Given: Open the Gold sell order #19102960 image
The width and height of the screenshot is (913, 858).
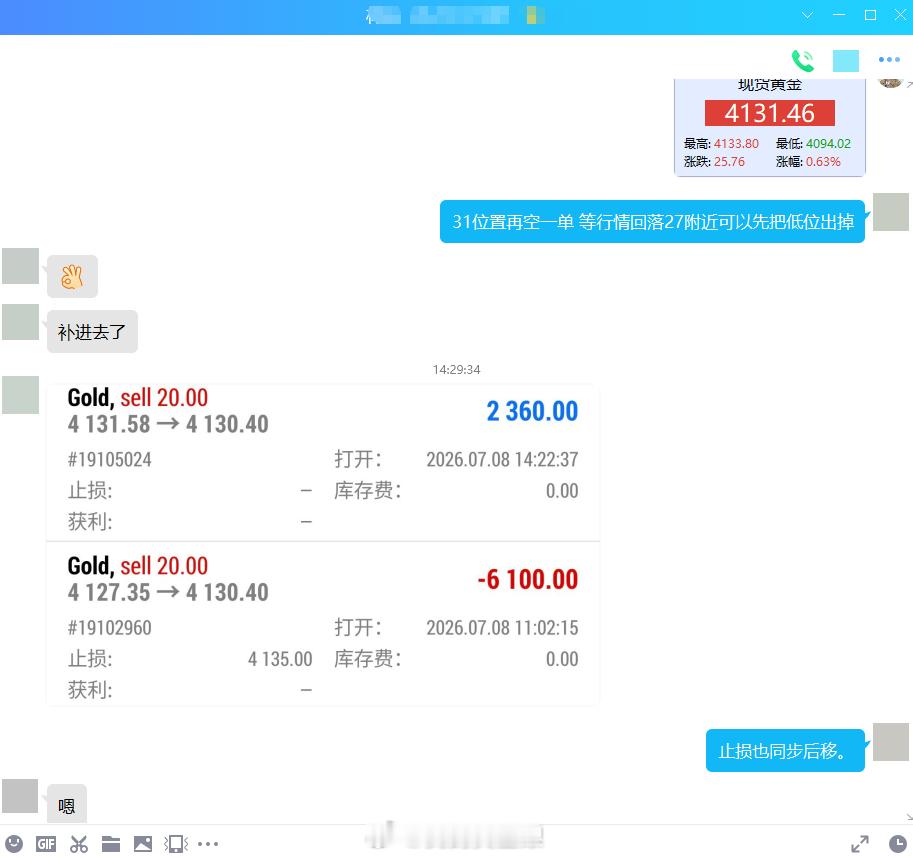Looking at the screenshot, I should pos(323,624).
